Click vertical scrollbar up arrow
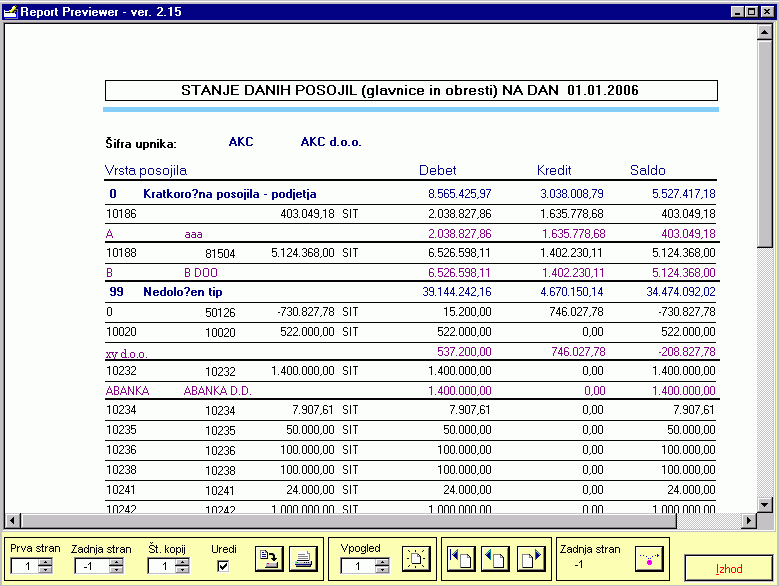 tap(764, 33)
